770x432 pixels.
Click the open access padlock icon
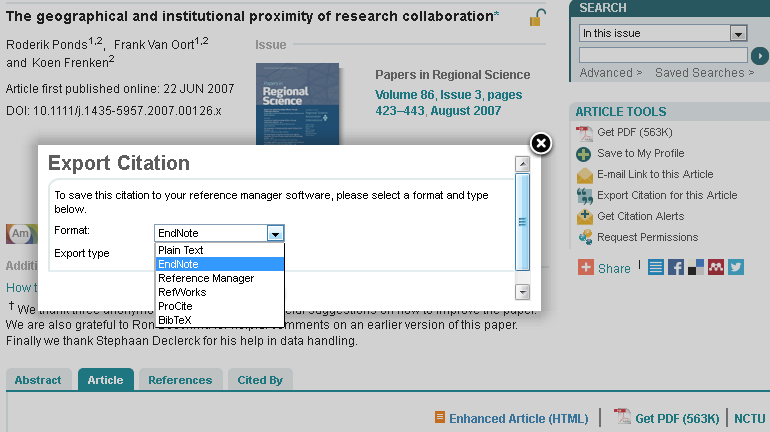[537, 18]
